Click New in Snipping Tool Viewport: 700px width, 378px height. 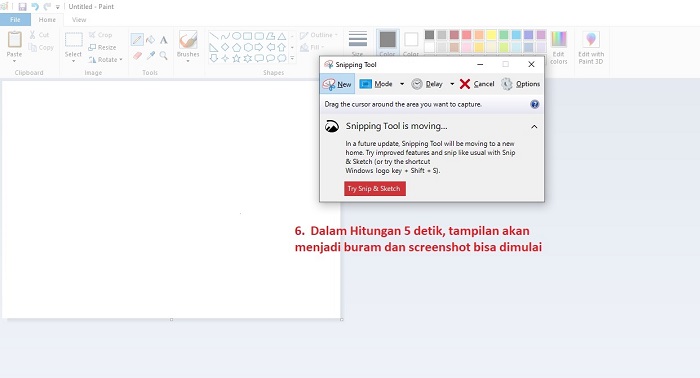pyautogui.click(x=338, y=84)
